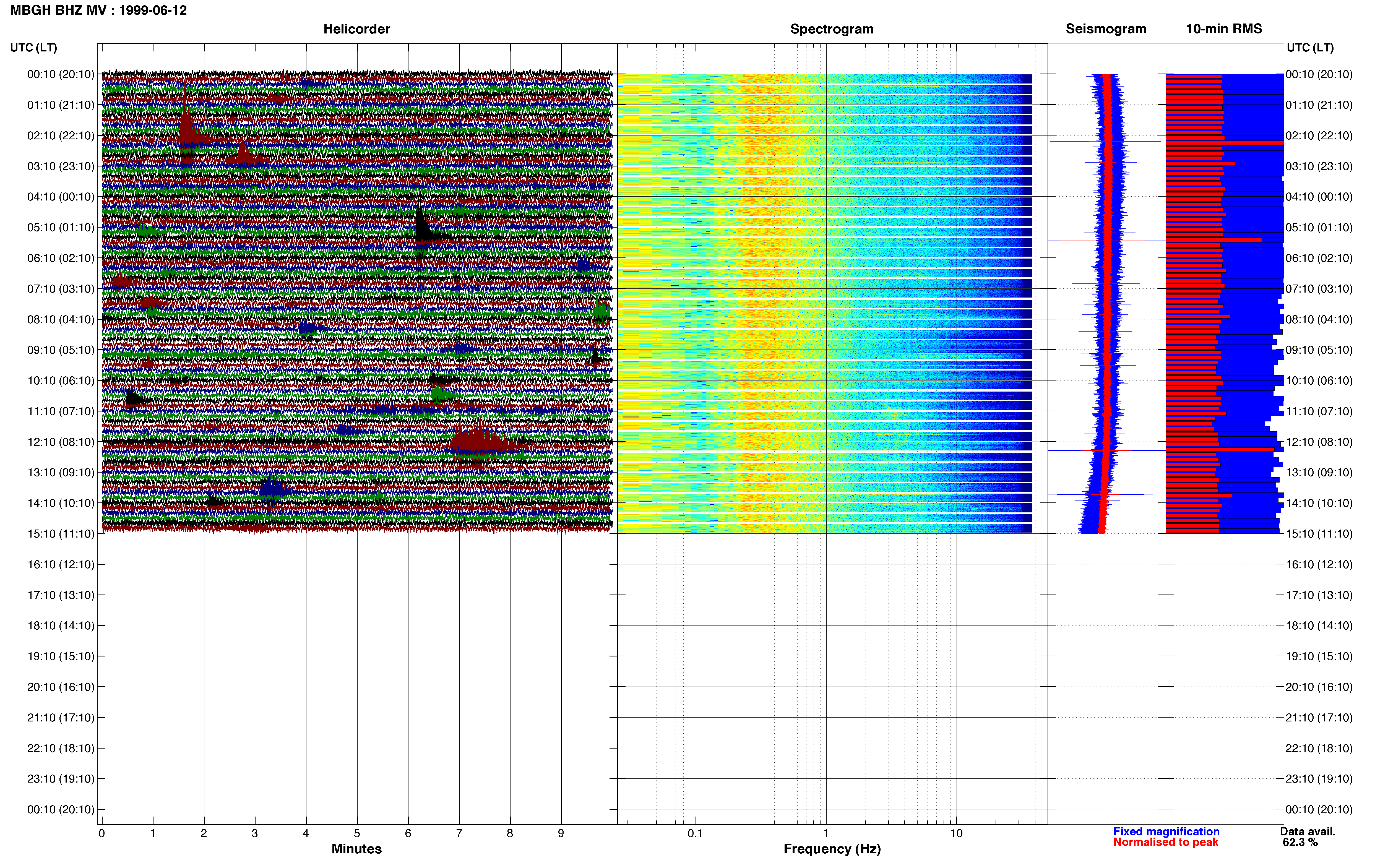Click the 'Spectrogram' panel heading
The width and height of the screenshot is (1388, 868).
point(832,29)
